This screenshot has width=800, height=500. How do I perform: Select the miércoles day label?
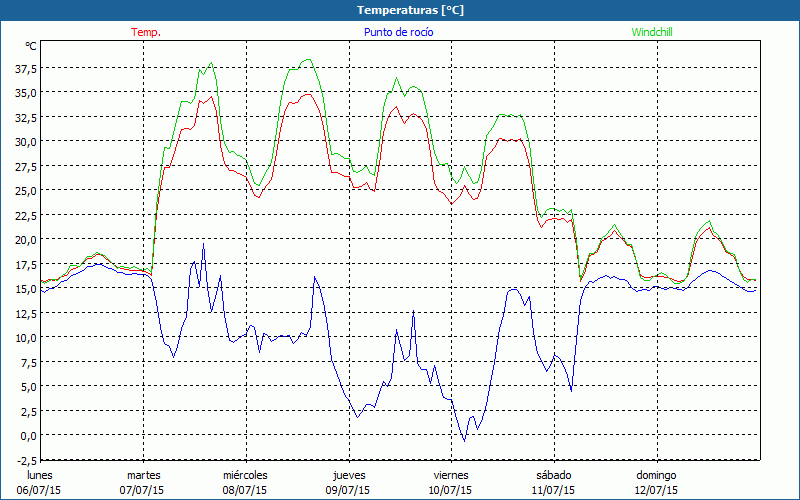[x=245, y=475]
